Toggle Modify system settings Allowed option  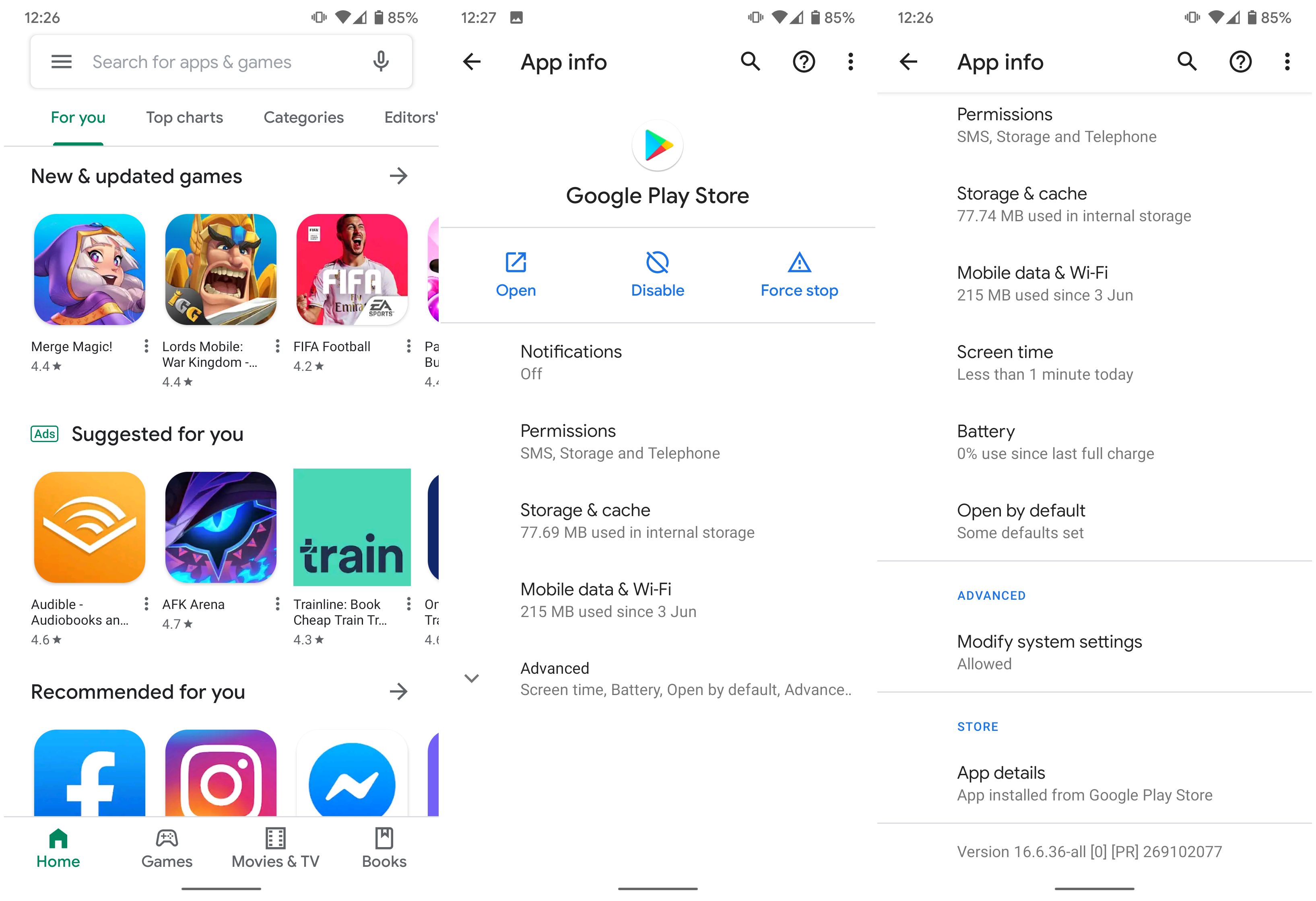(x=1096, y=650)
